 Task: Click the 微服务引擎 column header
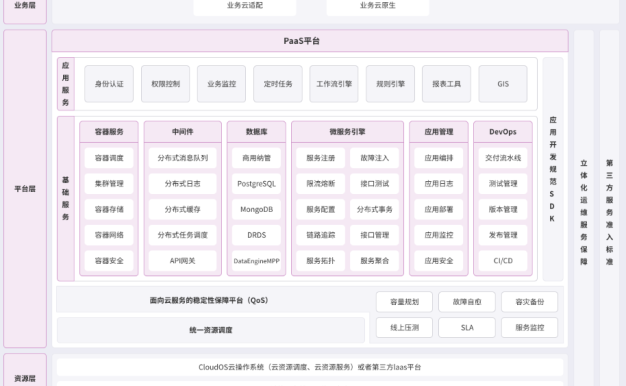(x=347, y=132)
